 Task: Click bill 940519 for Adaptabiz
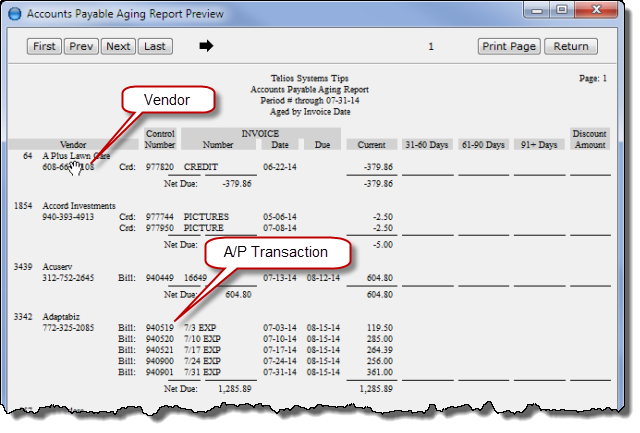pyautogui.click(x=160, y=327)
